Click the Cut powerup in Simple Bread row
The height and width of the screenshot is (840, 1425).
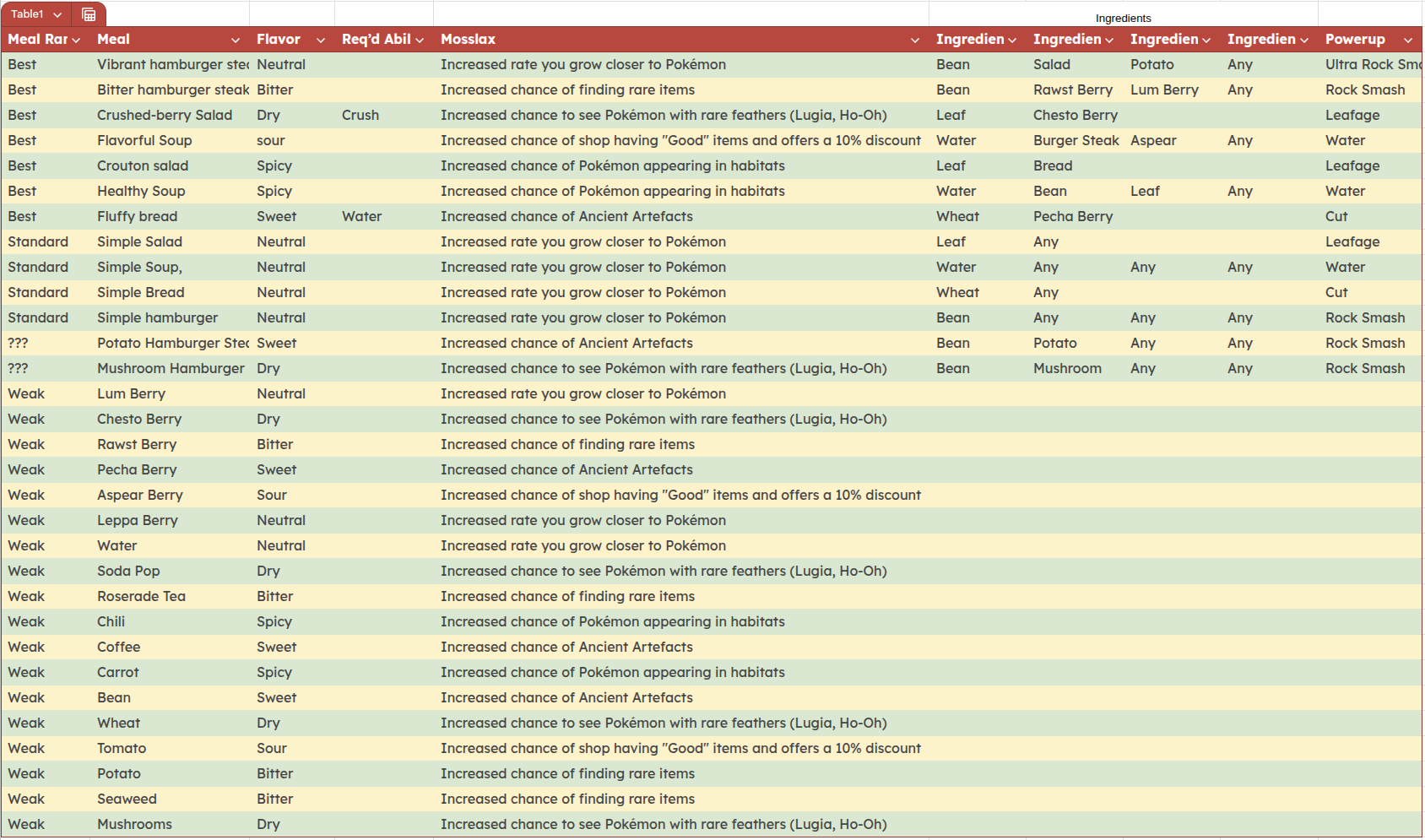1370,292
